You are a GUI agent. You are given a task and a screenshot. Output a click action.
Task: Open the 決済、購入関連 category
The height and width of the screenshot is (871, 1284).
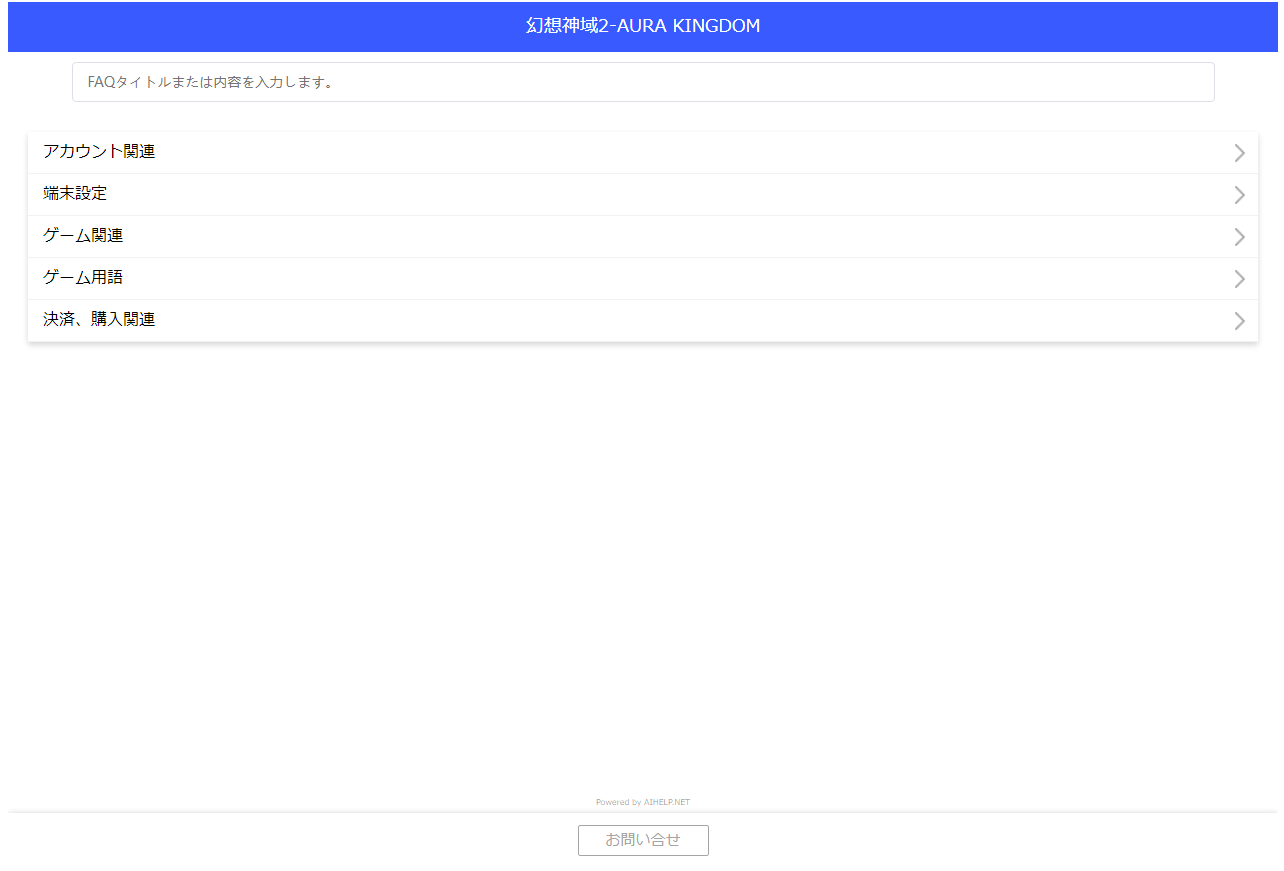[643, 320]
